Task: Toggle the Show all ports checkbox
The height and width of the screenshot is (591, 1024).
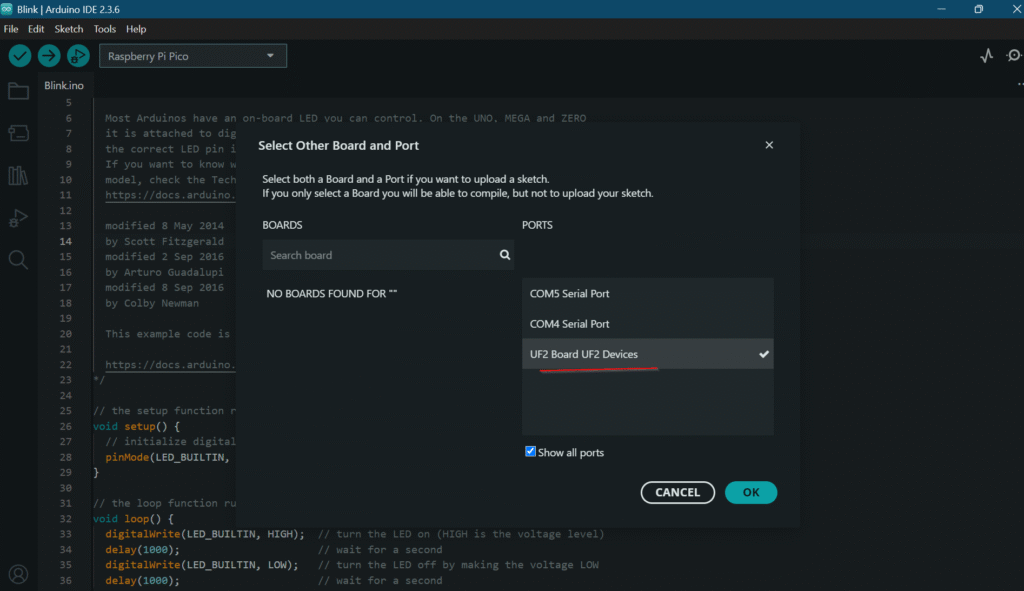Action: click(530, 452)
